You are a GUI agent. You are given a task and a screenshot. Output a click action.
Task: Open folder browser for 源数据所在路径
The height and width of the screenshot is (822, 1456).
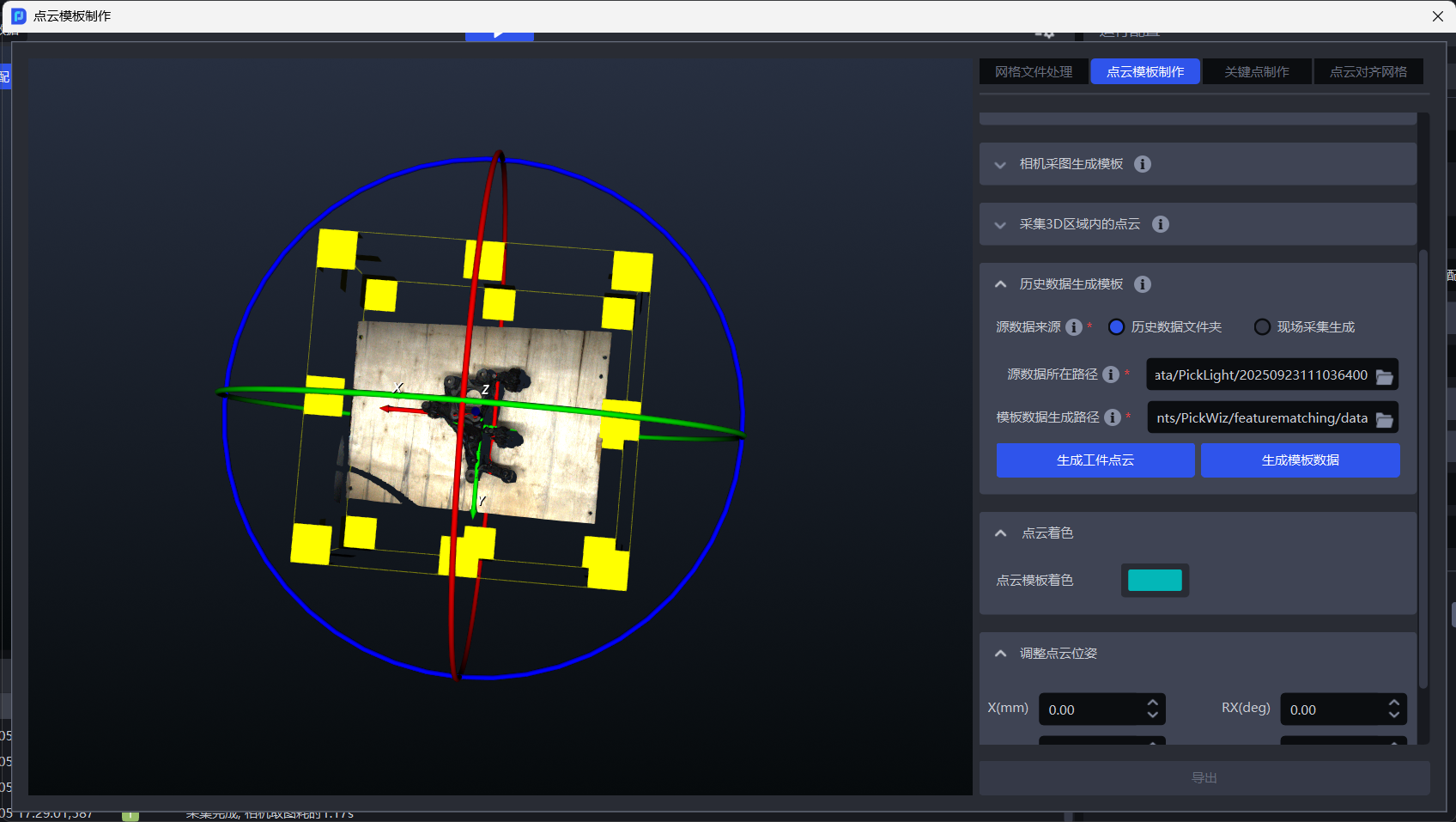coord(1384,376)
